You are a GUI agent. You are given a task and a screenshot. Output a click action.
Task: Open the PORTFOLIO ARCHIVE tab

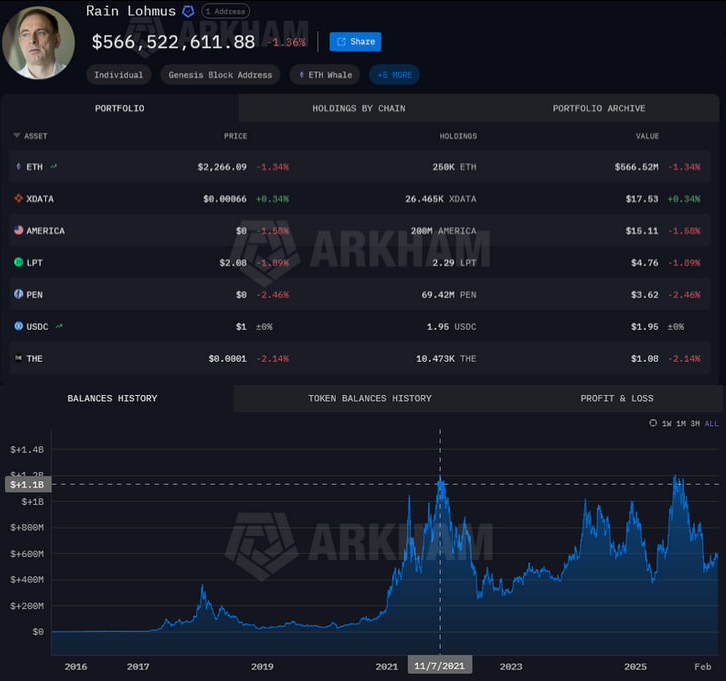(x=599, y=108)
